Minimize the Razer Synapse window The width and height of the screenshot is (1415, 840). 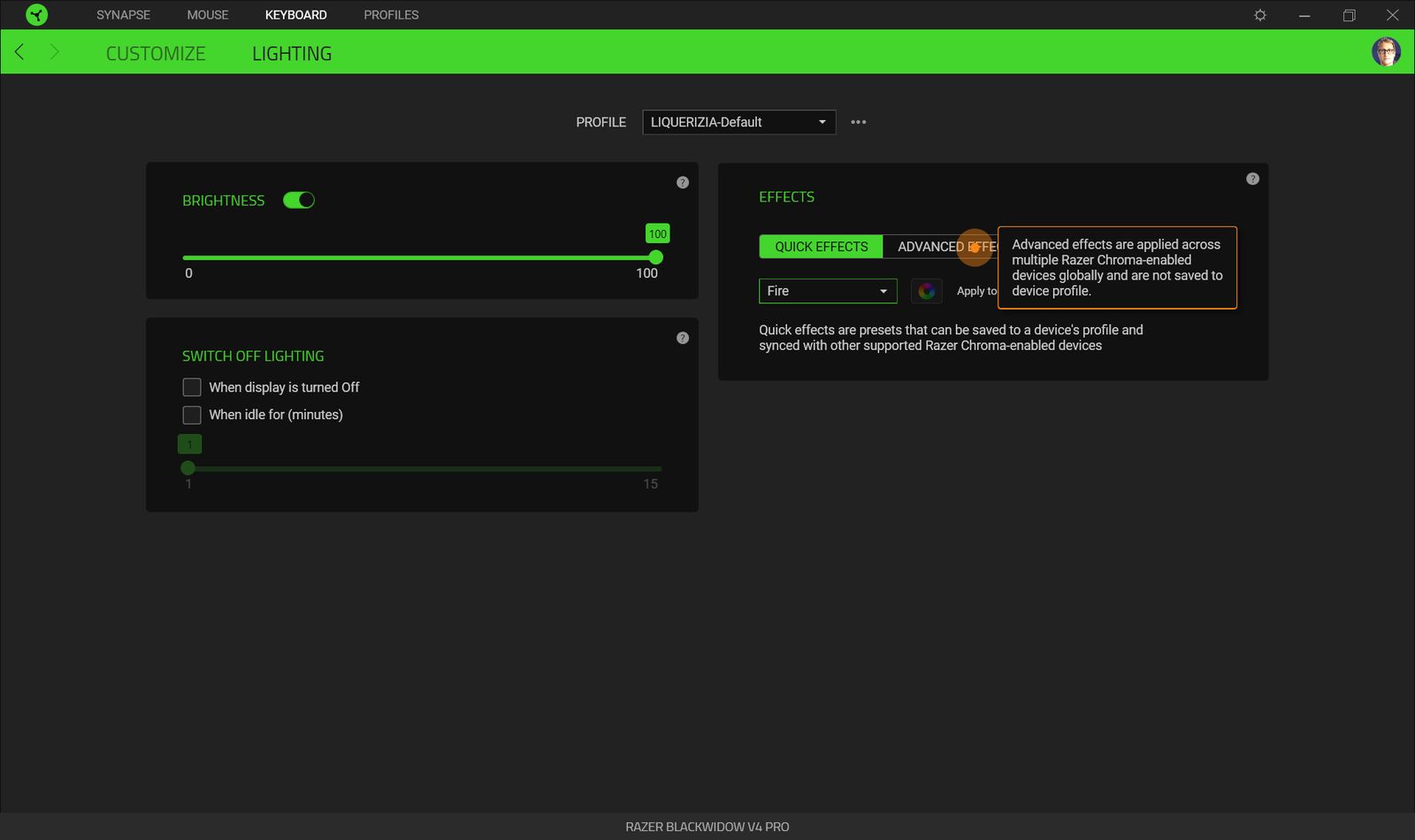1304,15
